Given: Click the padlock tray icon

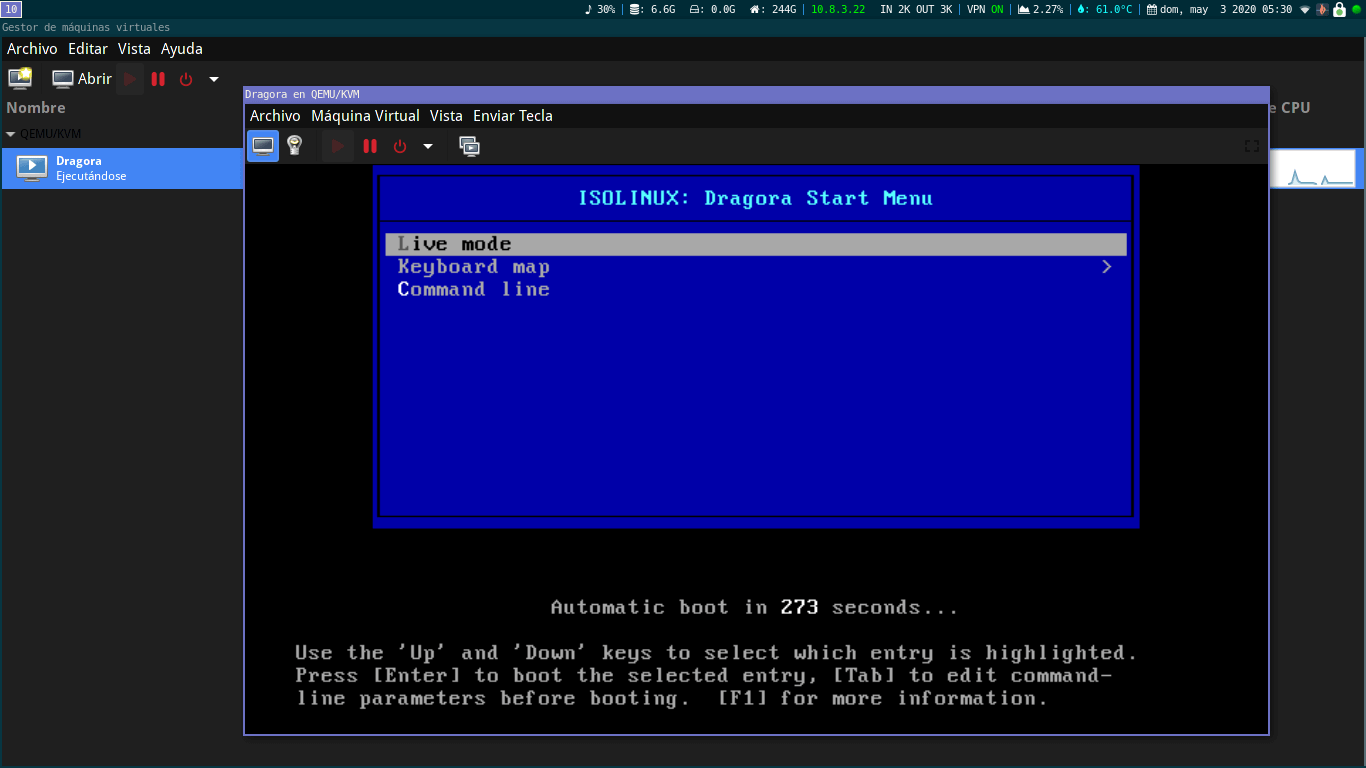Looking at the screenshot, I should (x=1339, y=9).
